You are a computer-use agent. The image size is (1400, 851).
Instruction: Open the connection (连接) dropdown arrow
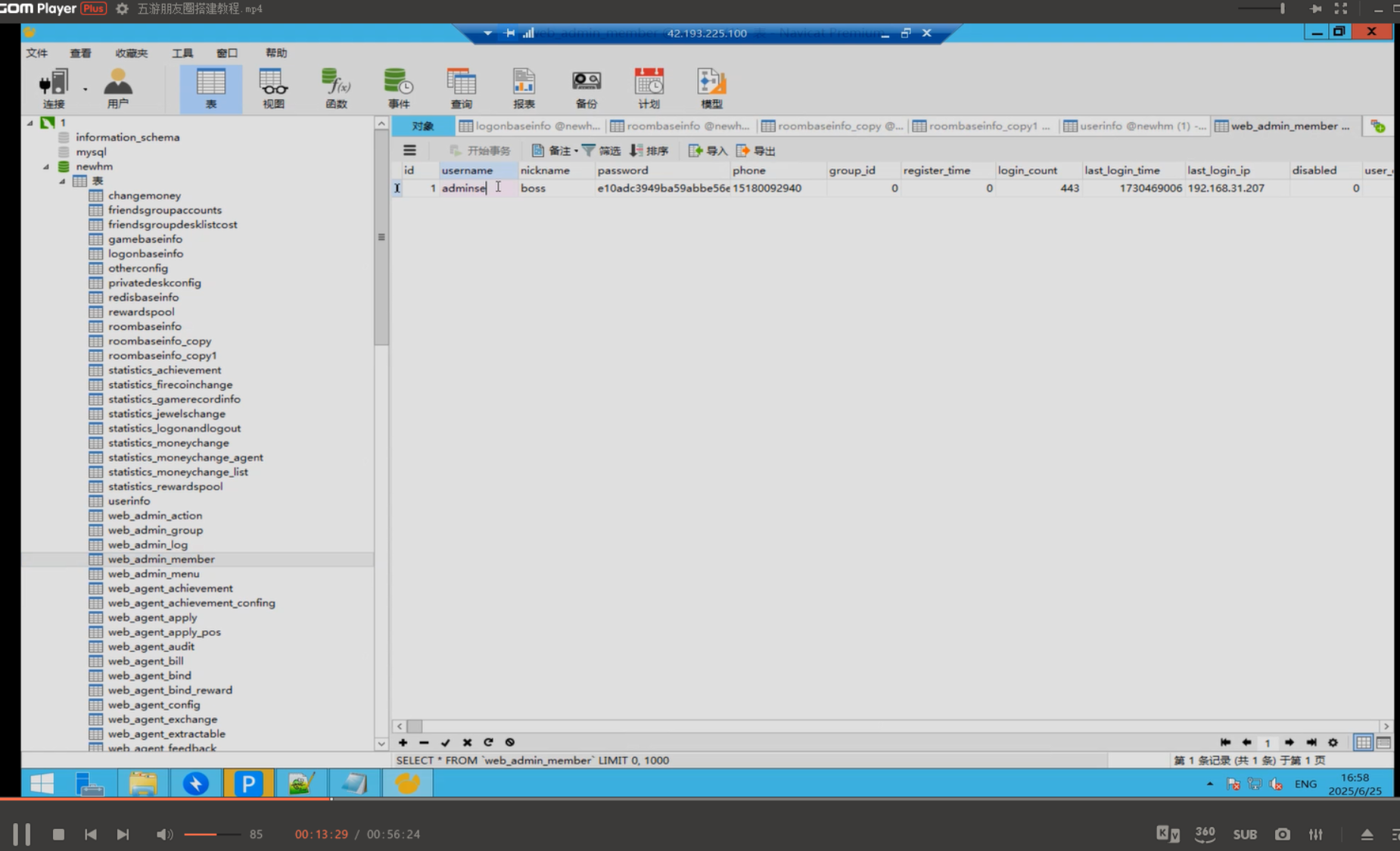(x=86, y=89)
